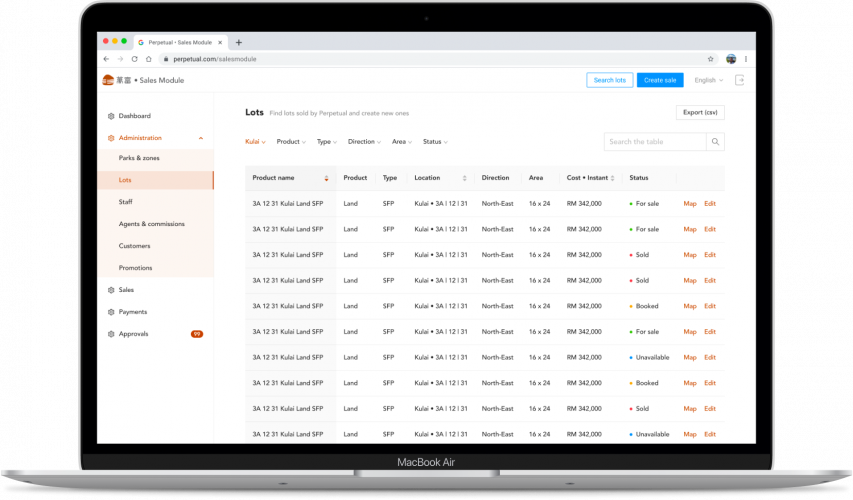Sort by Product name column arrows
This screenshot has height=500, width=853.
(326, 178)
